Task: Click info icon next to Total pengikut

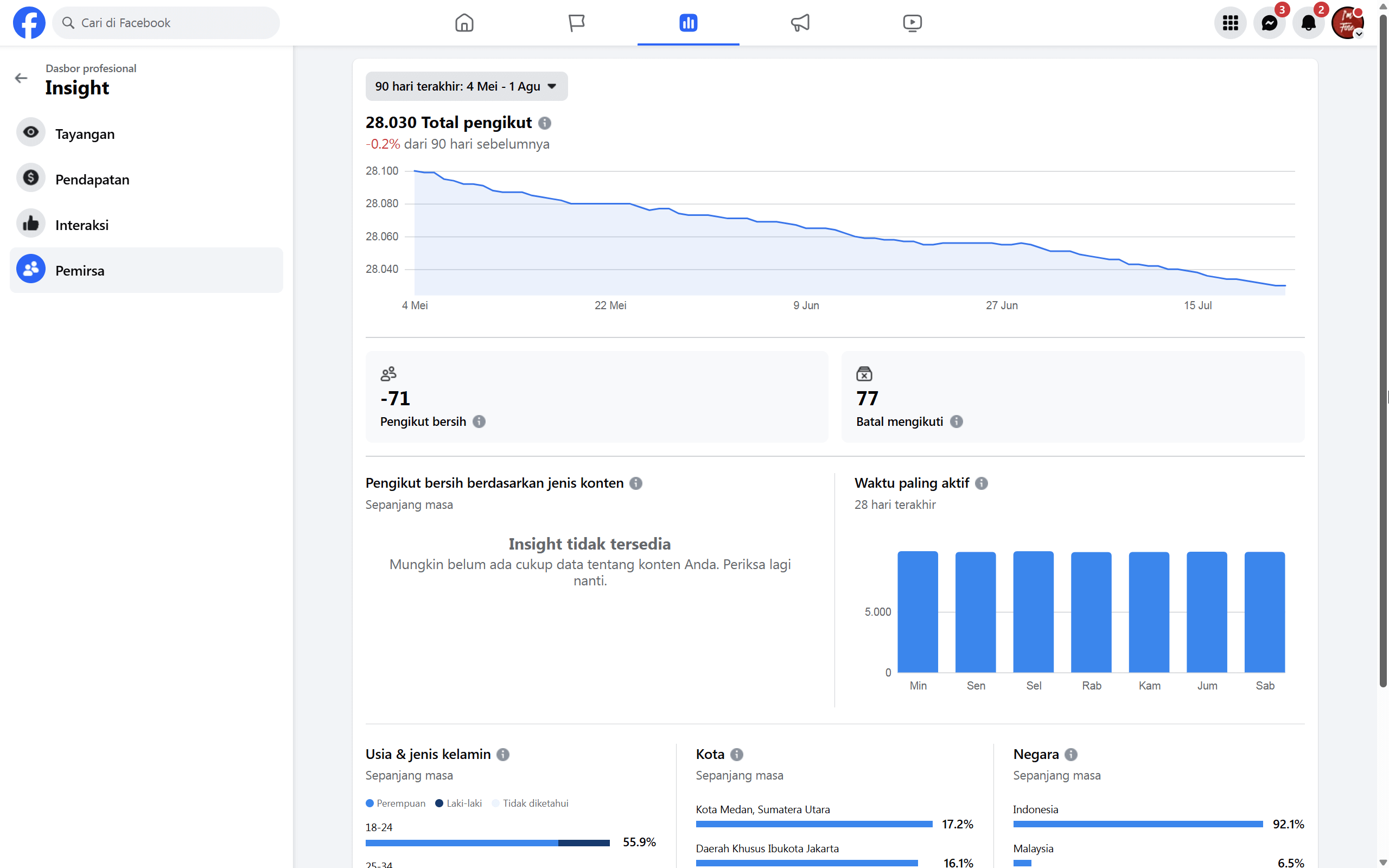Action: pyautogui.click(x=545, y=123)
